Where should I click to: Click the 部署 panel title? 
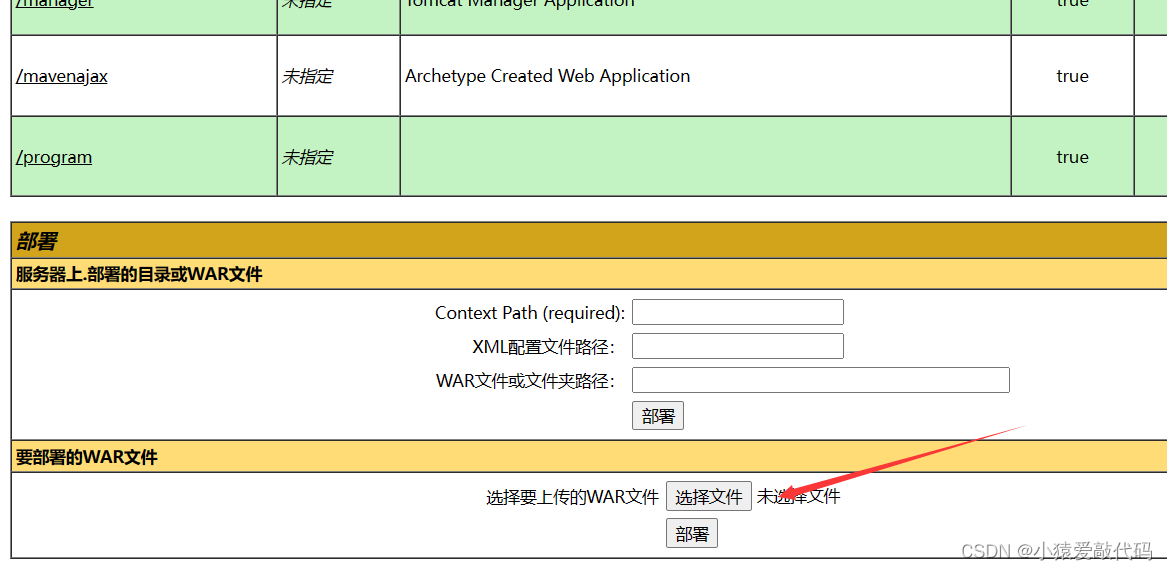click(37, 241)
